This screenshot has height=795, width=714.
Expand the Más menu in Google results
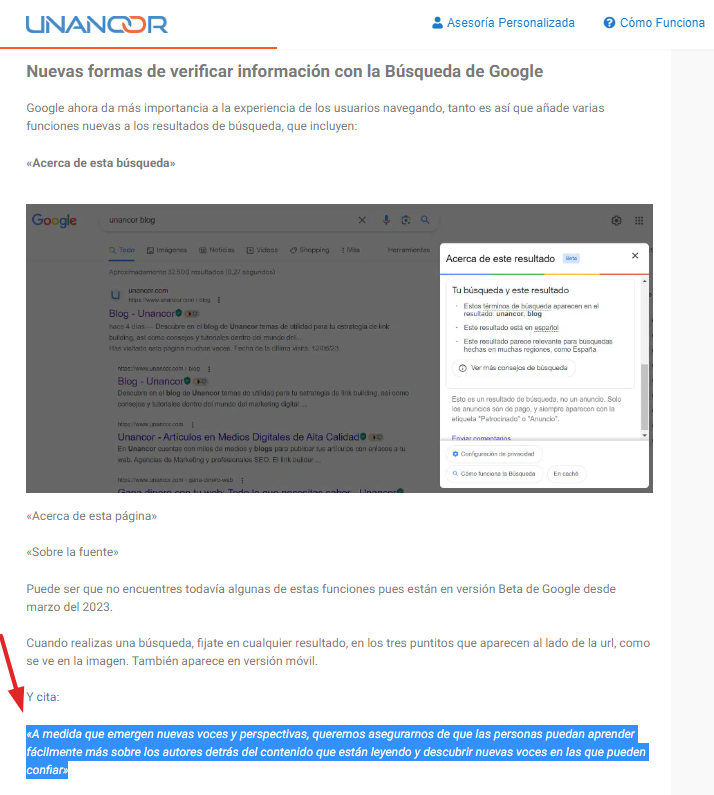click(351, 250)
